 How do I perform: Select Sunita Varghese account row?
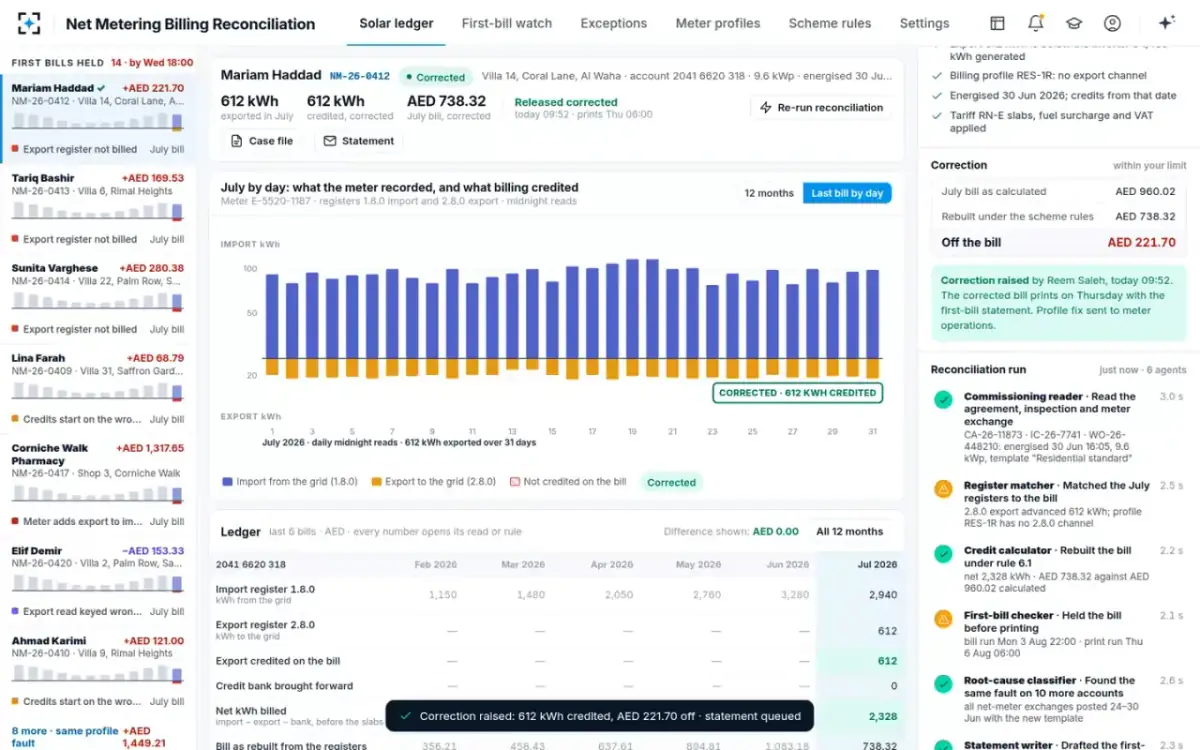click(x=98, y=298)
